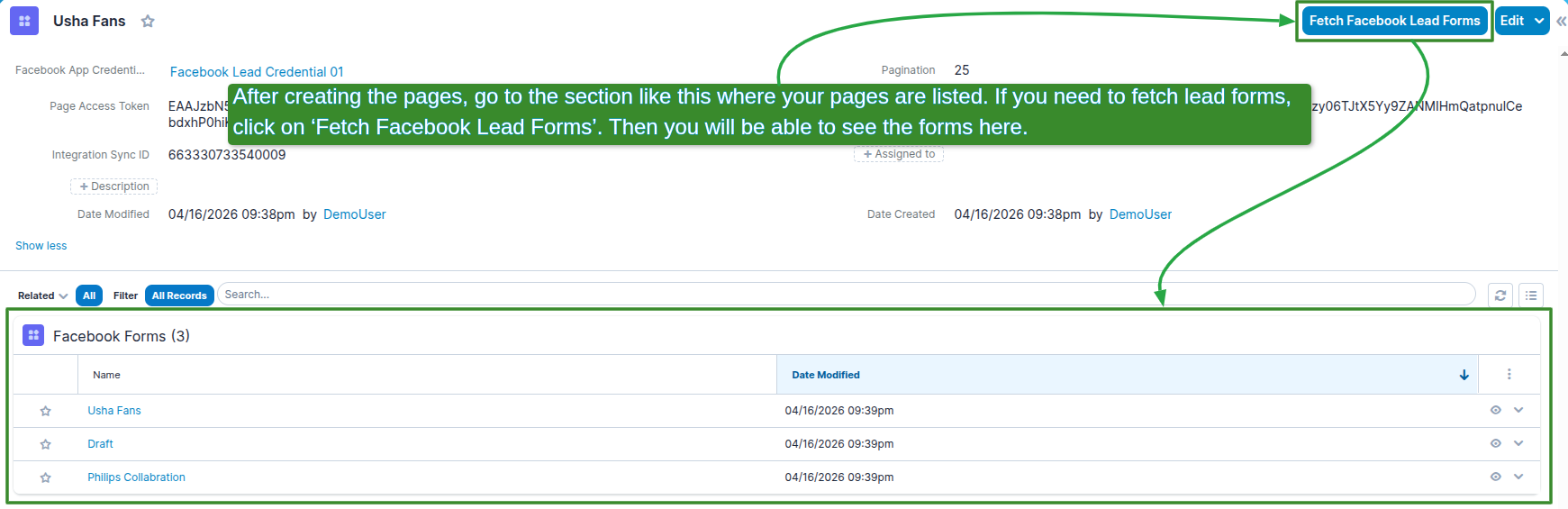
Task: Expand Draft row actions chevron
Action: coord(1518,443)
